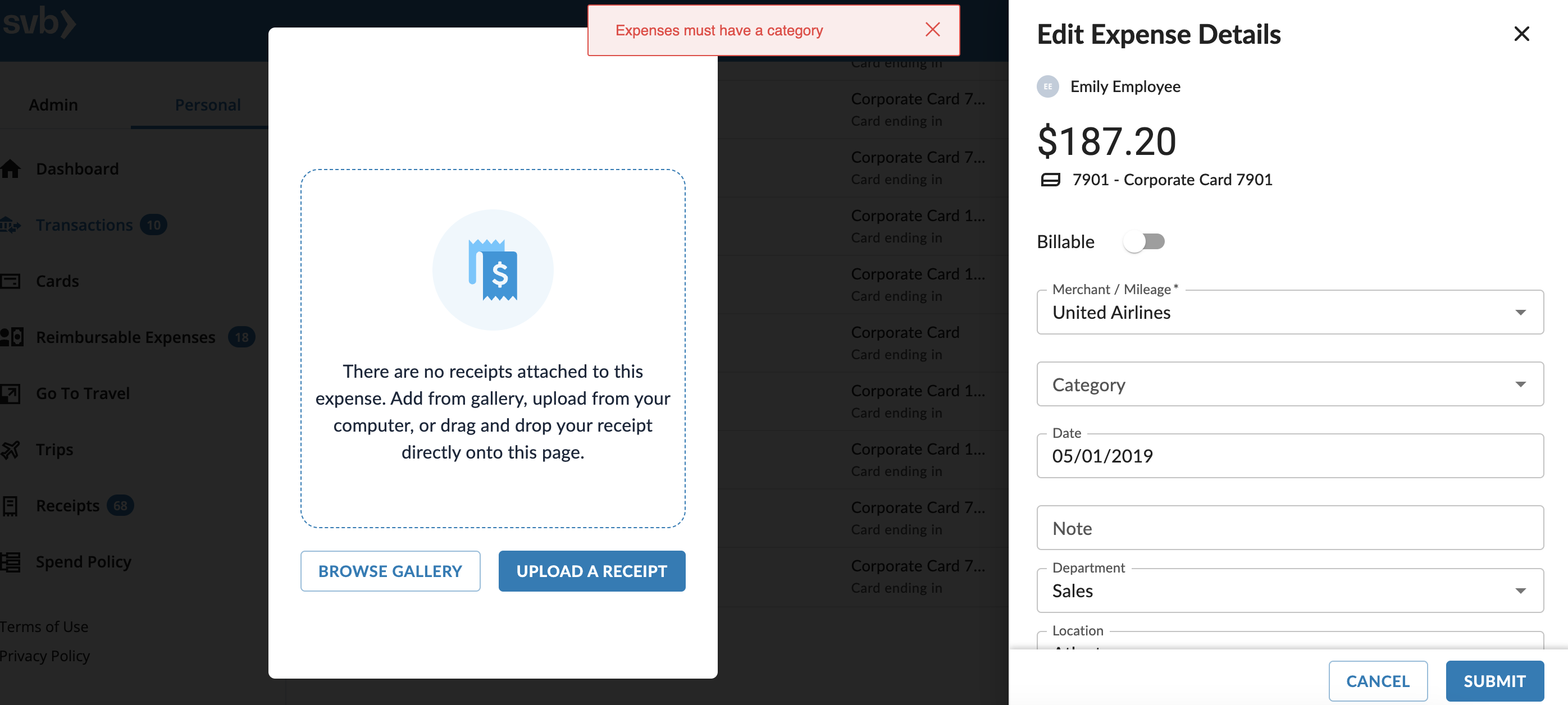Click into the Note field

pyautogui.click(x=1289, y=528)
